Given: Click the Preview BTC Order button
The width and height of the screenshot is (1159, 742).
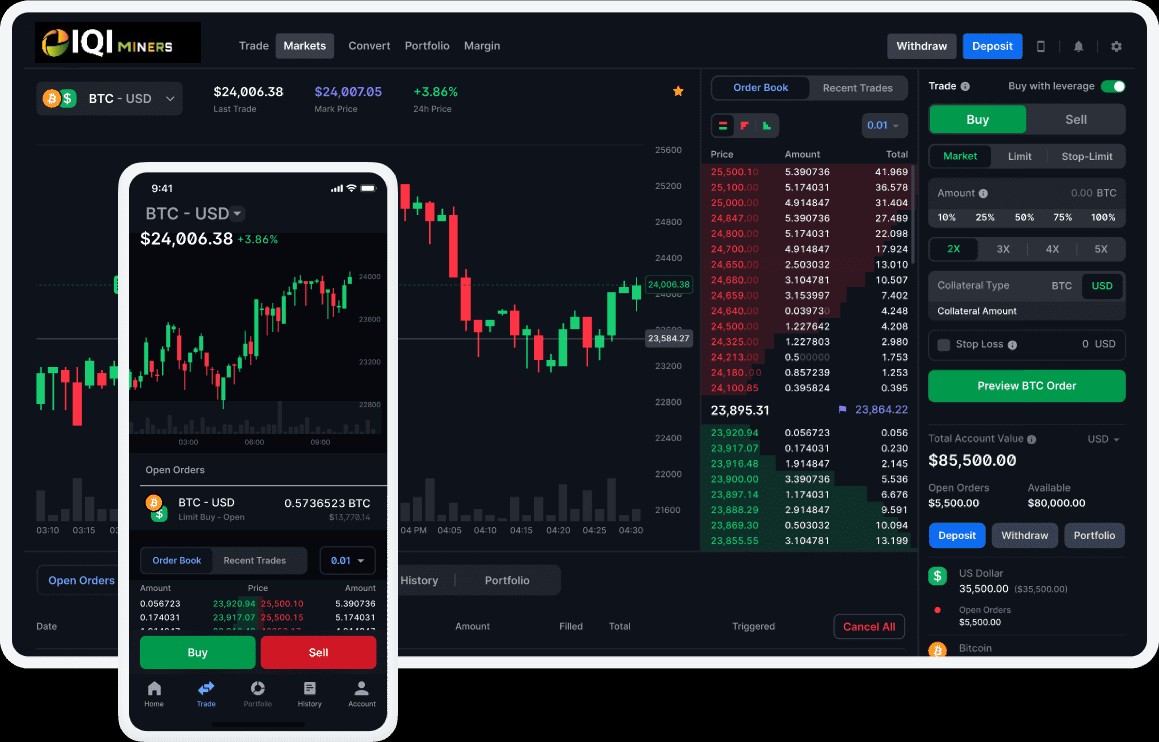Looking at the screenshot, I should [x=1027, y=386].
